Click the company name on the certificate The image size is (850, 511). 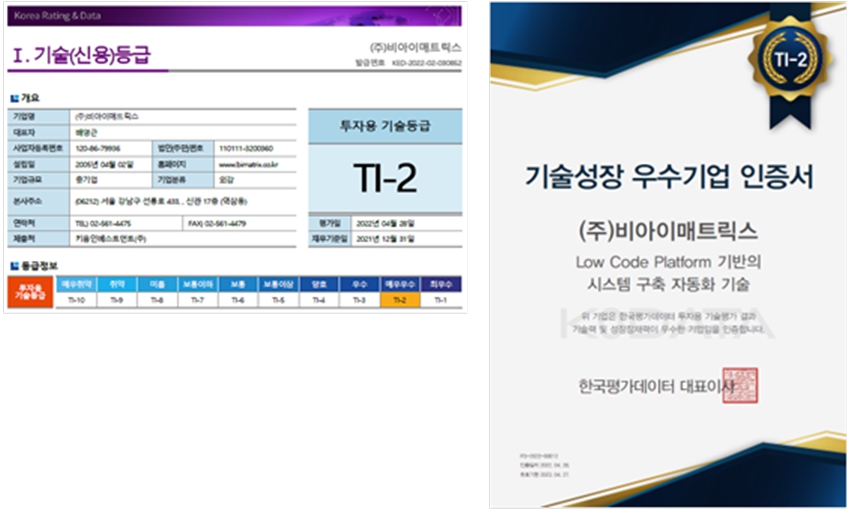pyautogui.click(x=668, y=231)
